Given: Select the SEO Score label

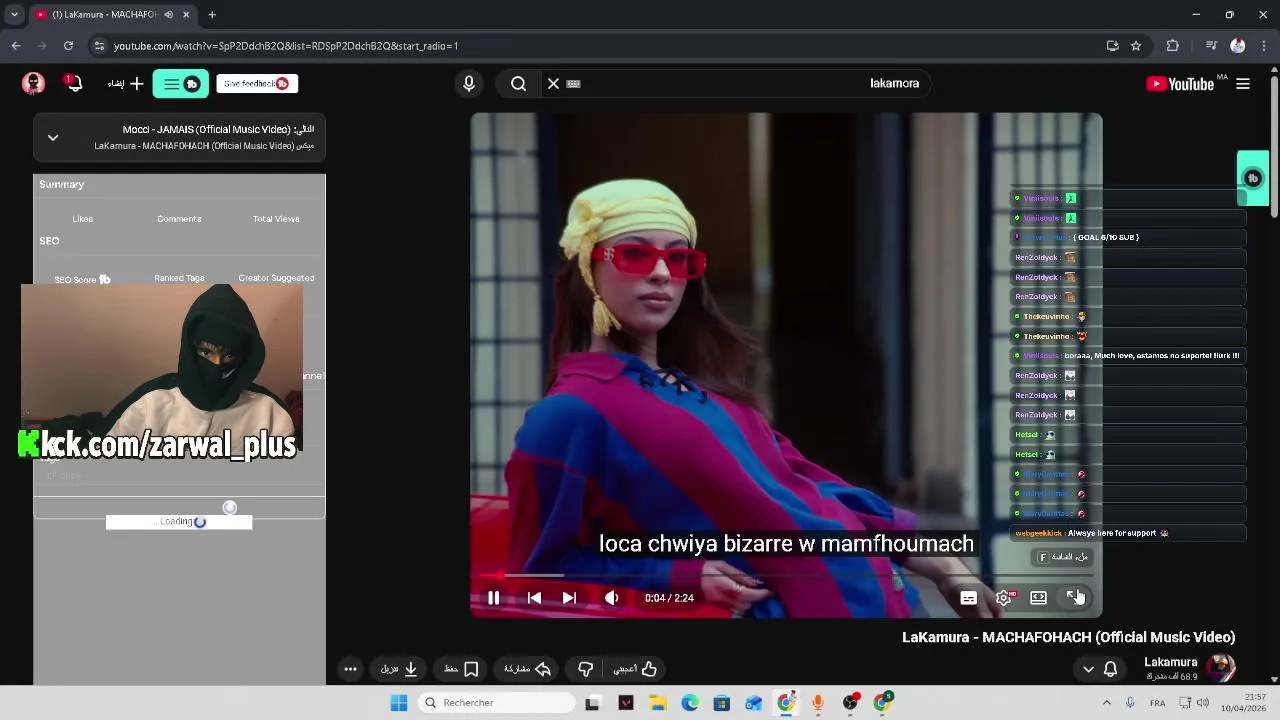Looking at the screenshot, I should 82,280.
